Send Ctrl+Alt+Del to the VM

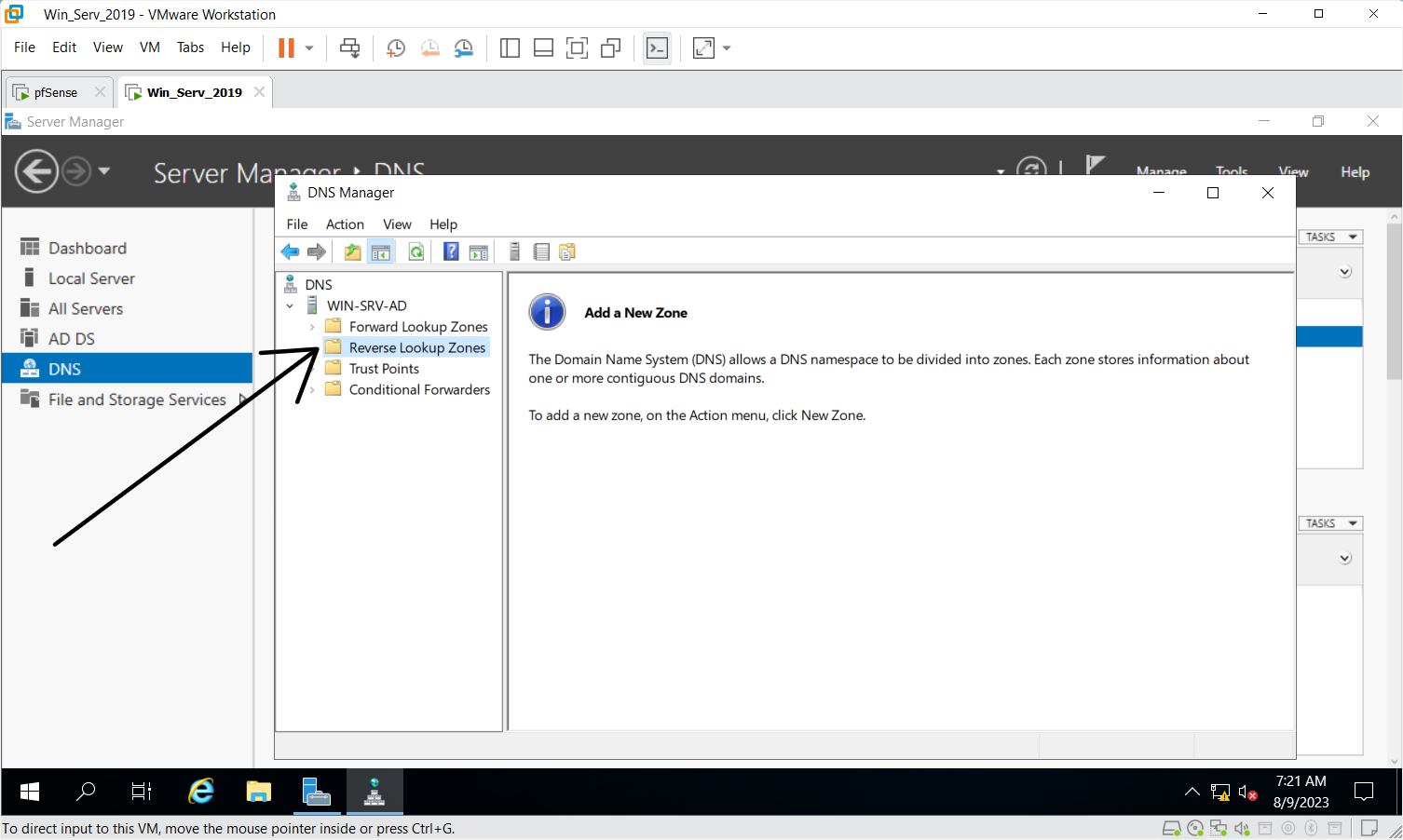click(x=350, y=47)
